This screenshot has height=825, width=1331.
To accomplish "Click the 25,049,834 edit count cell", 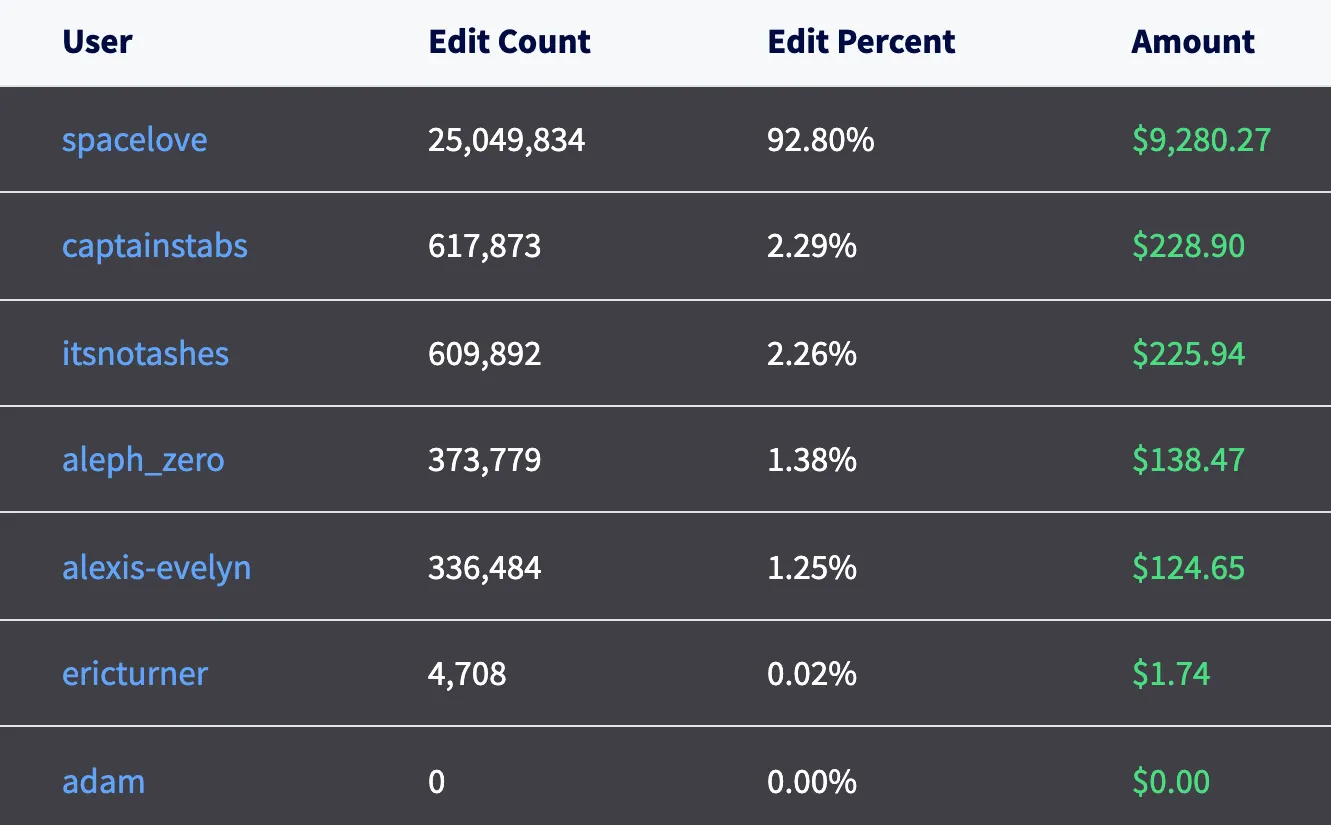I will [506, 139].
